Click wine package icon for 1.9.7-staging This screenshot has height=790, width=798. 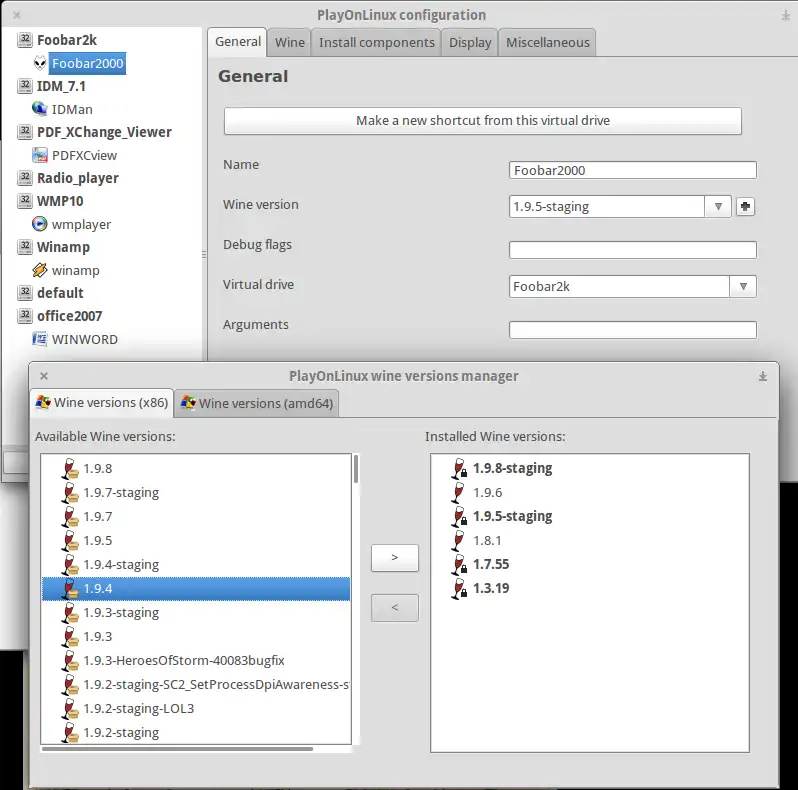[x=70, y=493]
